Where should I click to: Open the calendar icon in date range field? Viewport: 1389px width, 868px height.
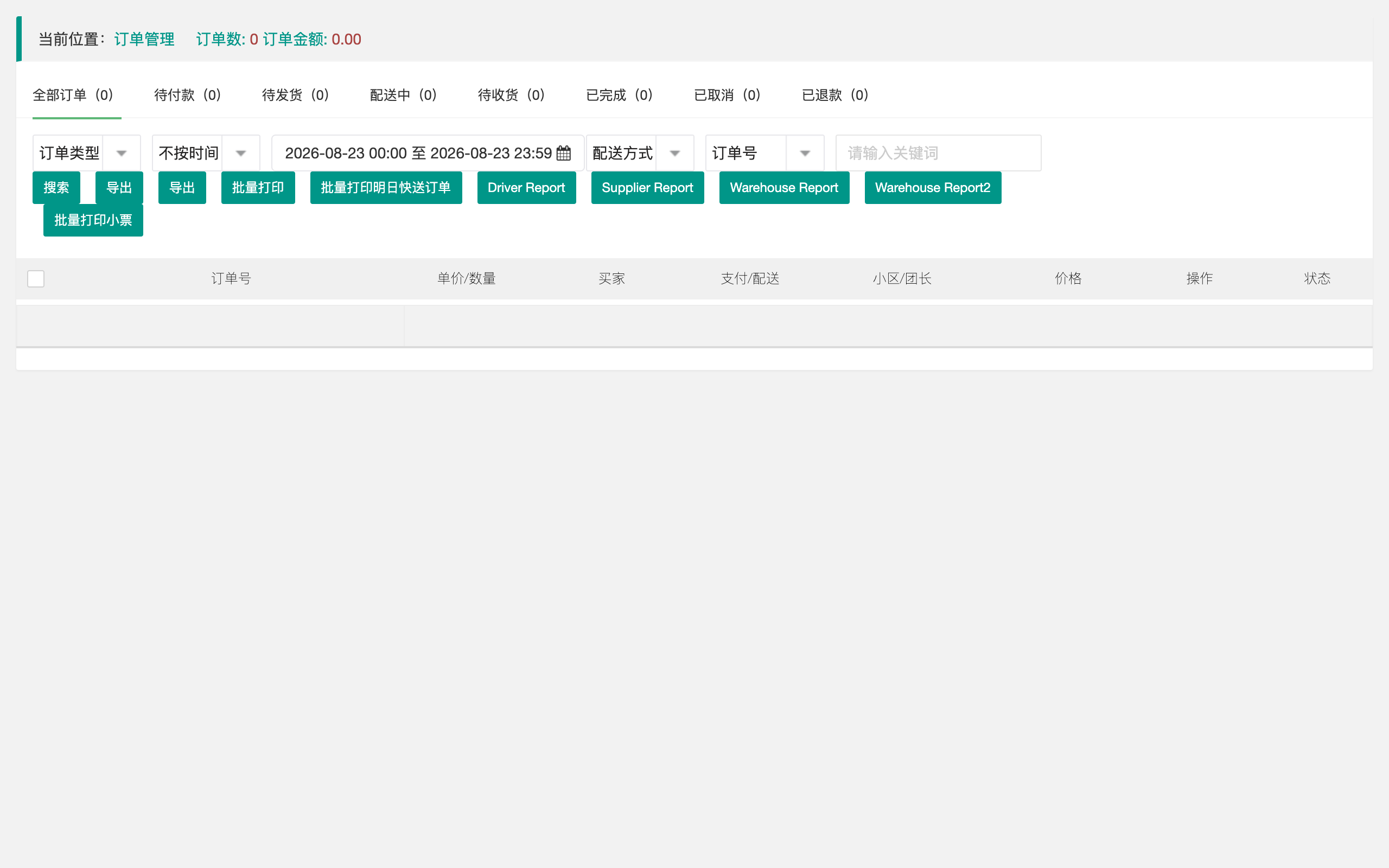coord(564,154)
